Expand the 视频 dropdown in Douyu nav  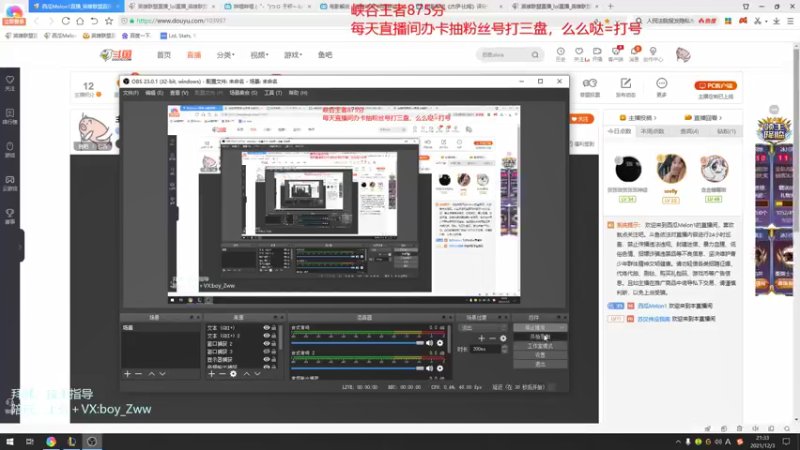(259, 55)
